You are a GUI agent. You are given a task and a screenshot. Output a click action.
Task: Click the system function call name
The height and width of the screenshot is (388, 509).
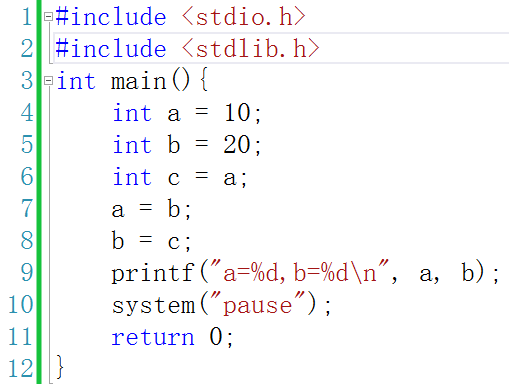(153, 306)
